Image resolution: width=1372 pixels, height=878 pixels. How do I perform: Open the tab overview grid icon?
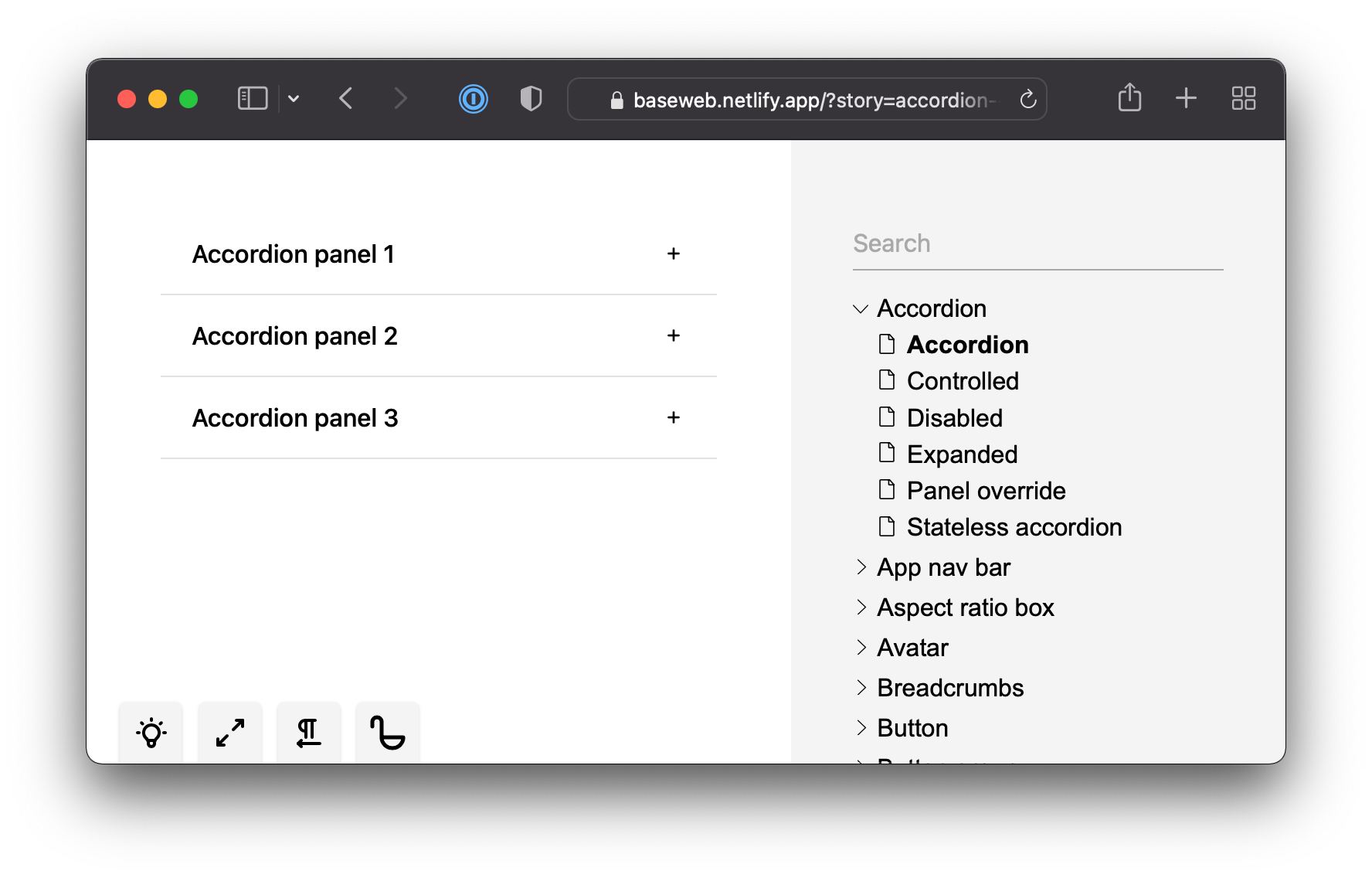1242,98
